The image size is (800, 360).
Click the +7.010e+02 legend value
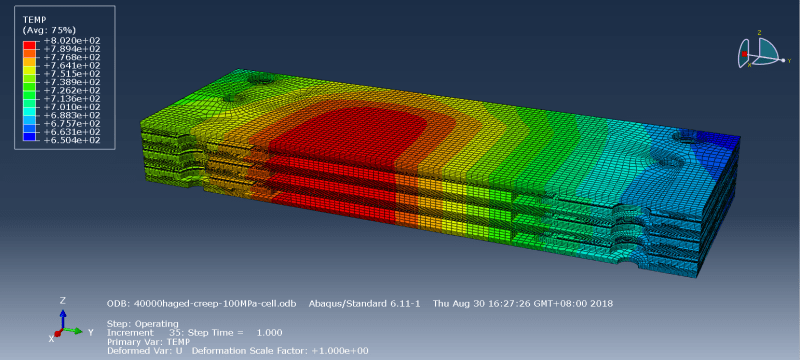click(x=71, y=107)
